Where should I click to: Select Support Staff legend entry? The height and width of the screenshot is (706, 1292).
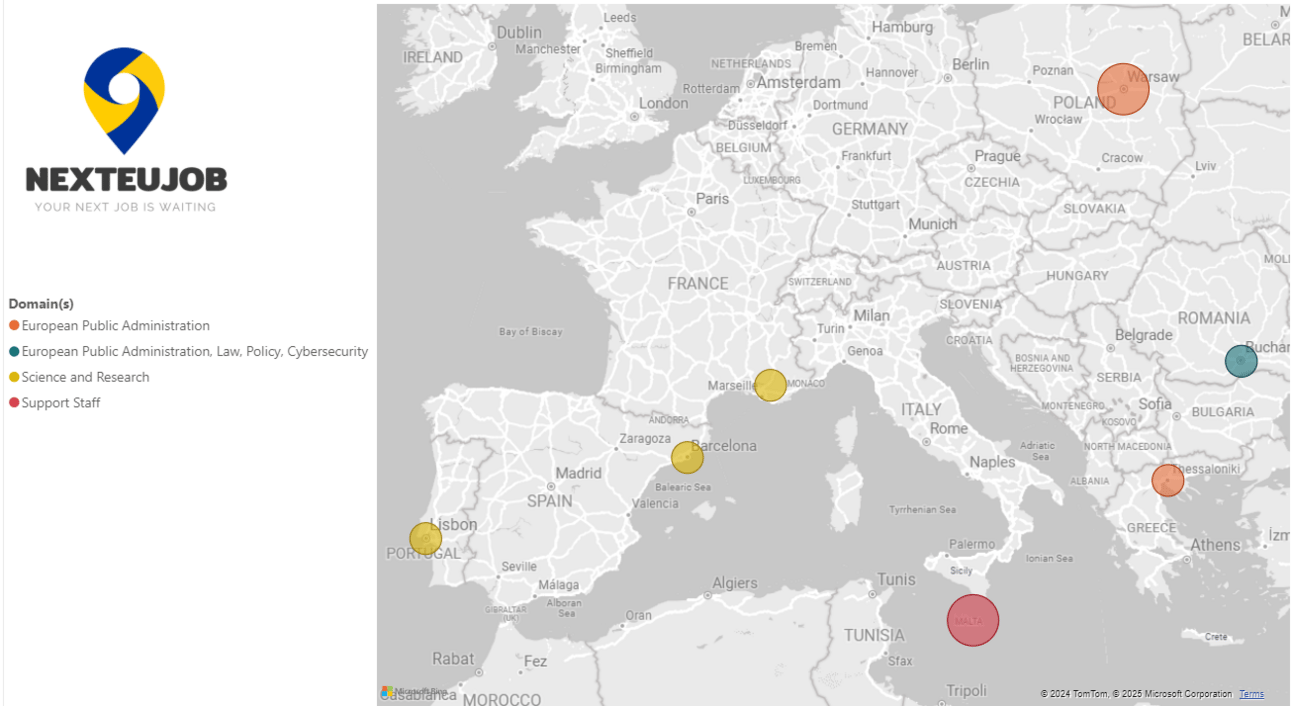(x=61, y=403)
